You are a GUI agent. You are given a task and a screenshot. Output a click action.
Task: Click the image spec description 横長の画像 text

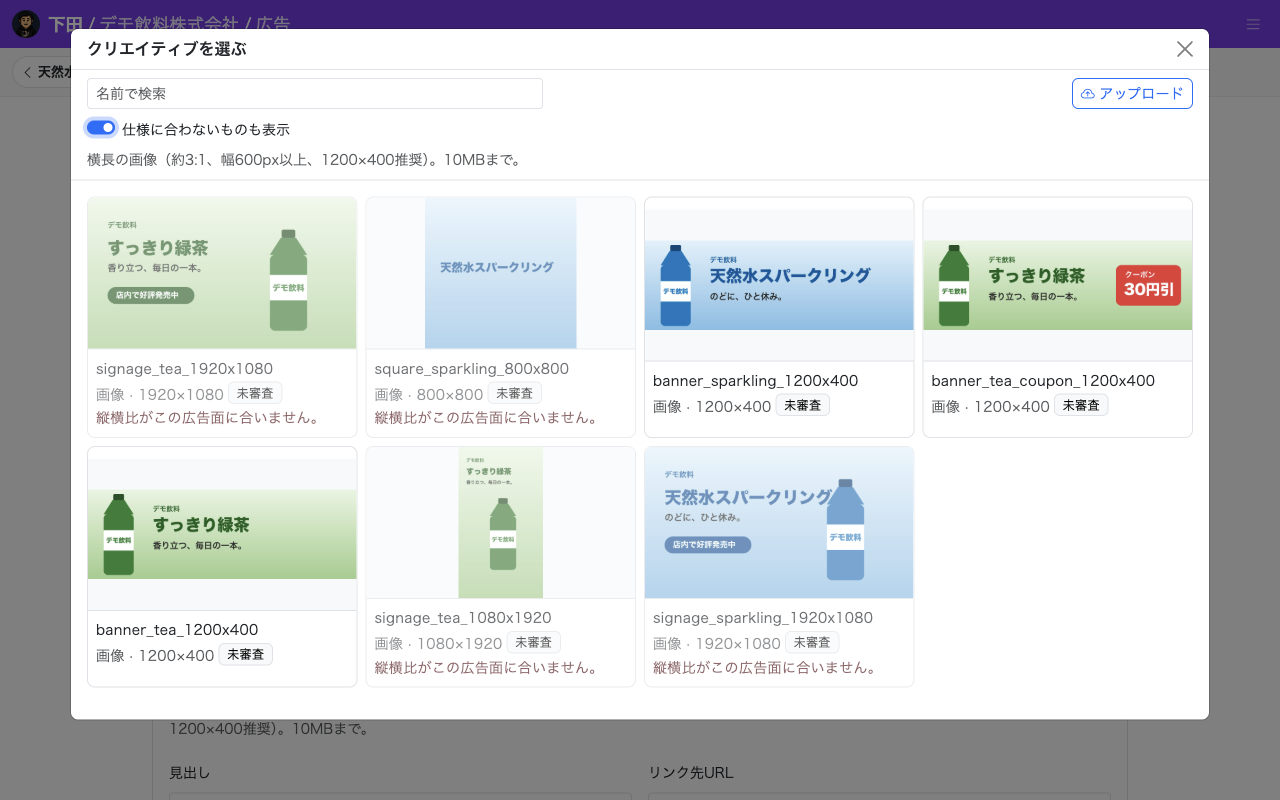[304, 160]
